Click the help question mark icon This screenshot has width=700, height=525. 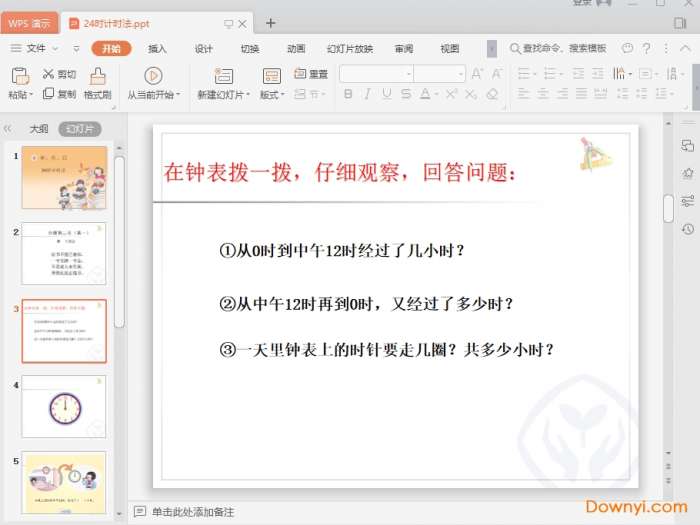pos(646,48)
